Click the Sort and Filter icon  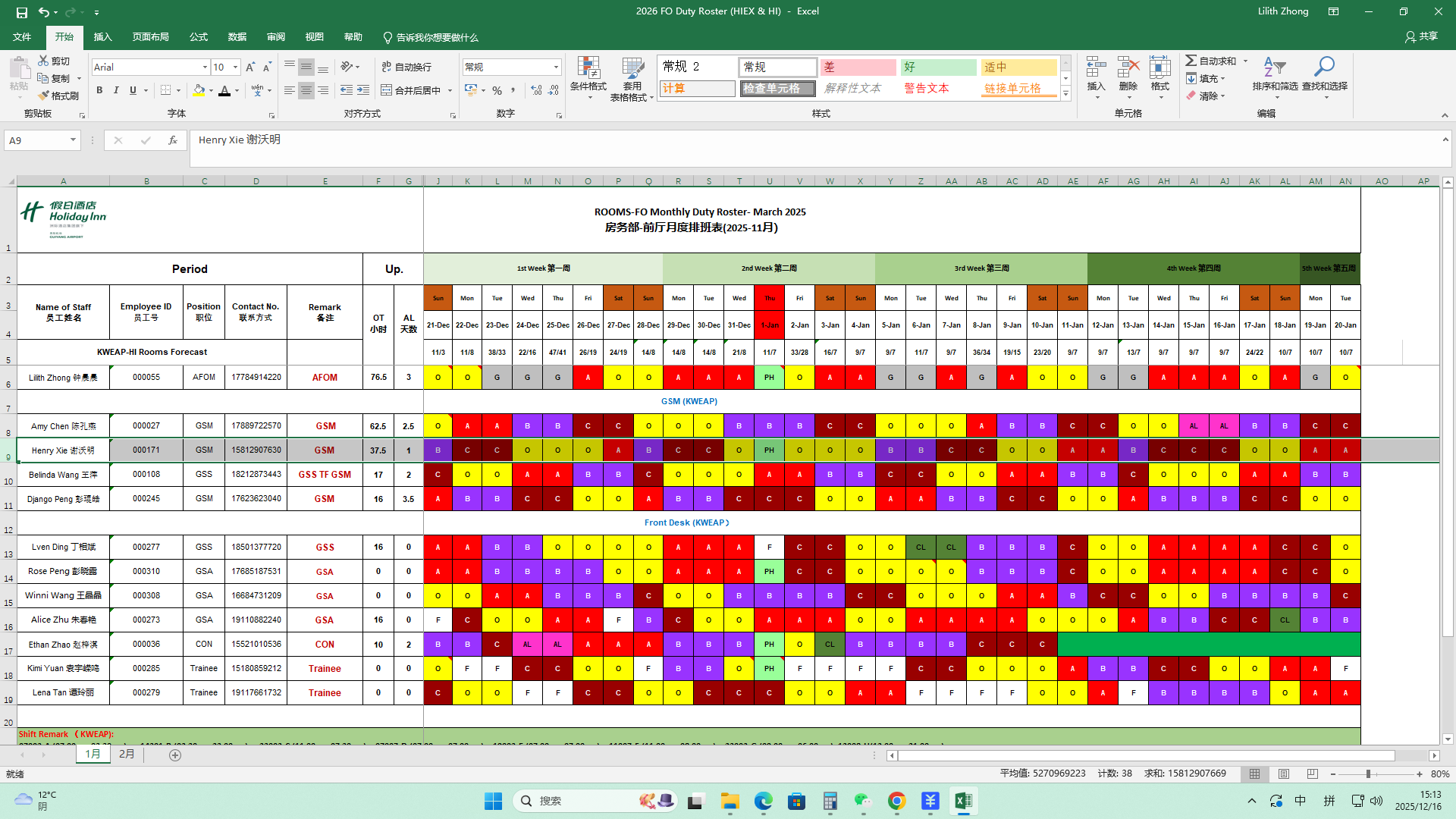point(1275,68)
